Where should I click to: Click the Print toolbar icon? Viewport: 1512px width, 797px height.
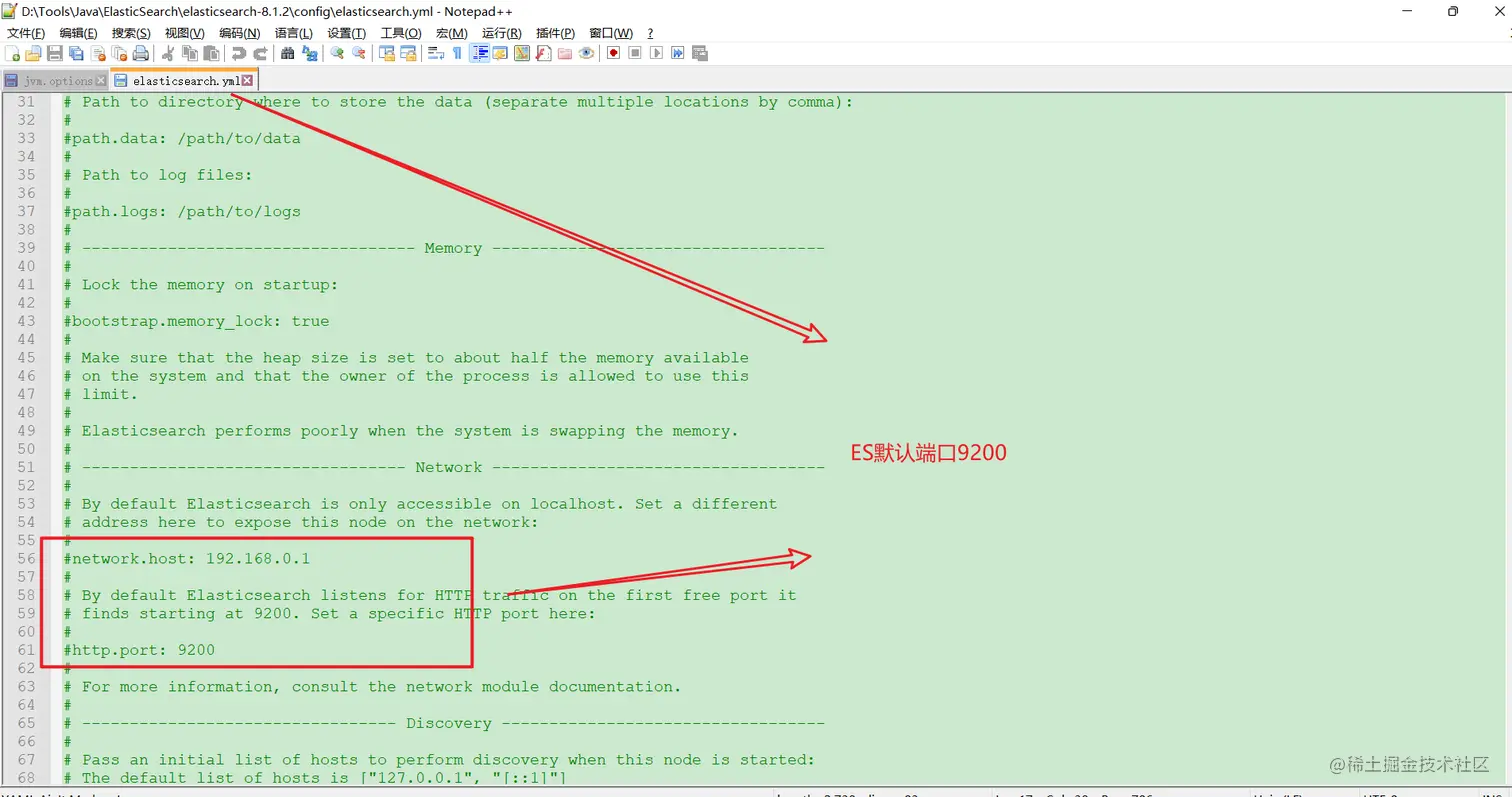140,53
